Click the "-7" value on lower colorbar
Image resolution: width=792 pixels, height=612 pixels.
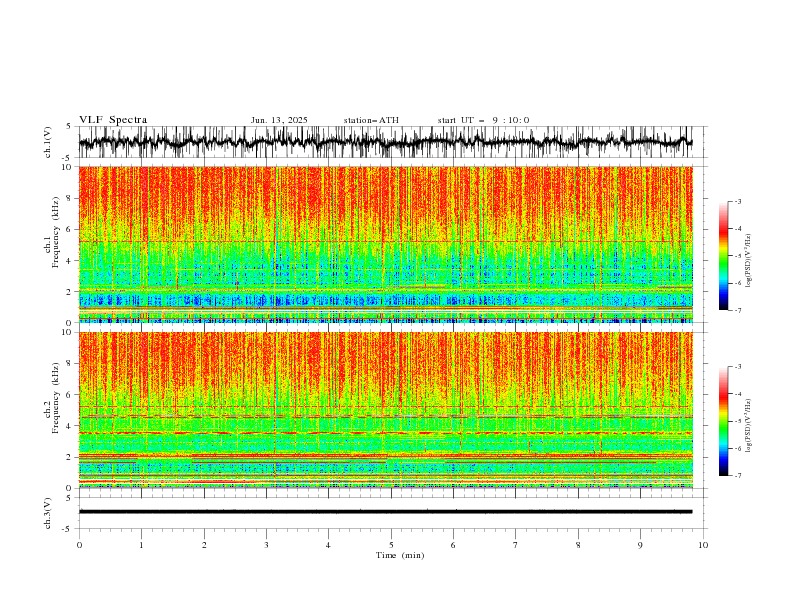pyautogui.click(x=737, y=476)
